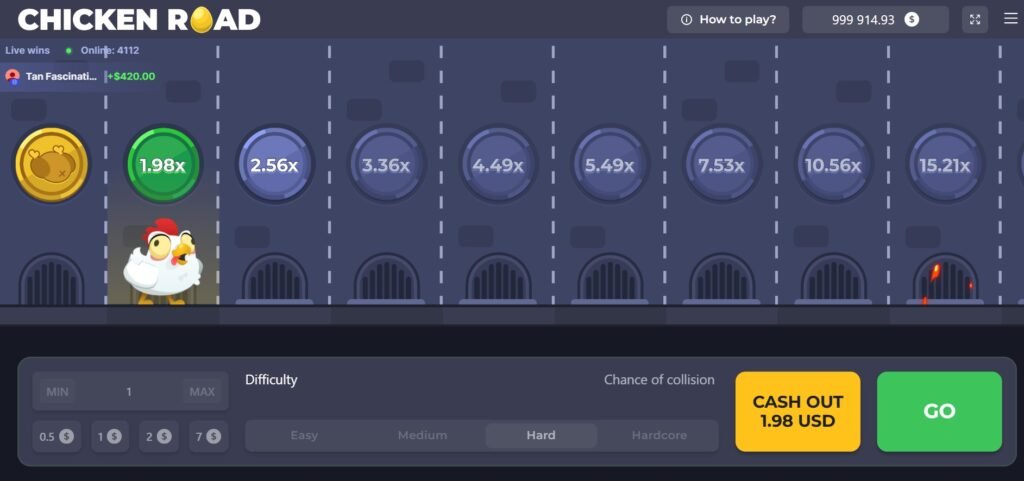Select Easy difficulty
The width and height of the screenshot is (1024, 481).
point(304,436)
